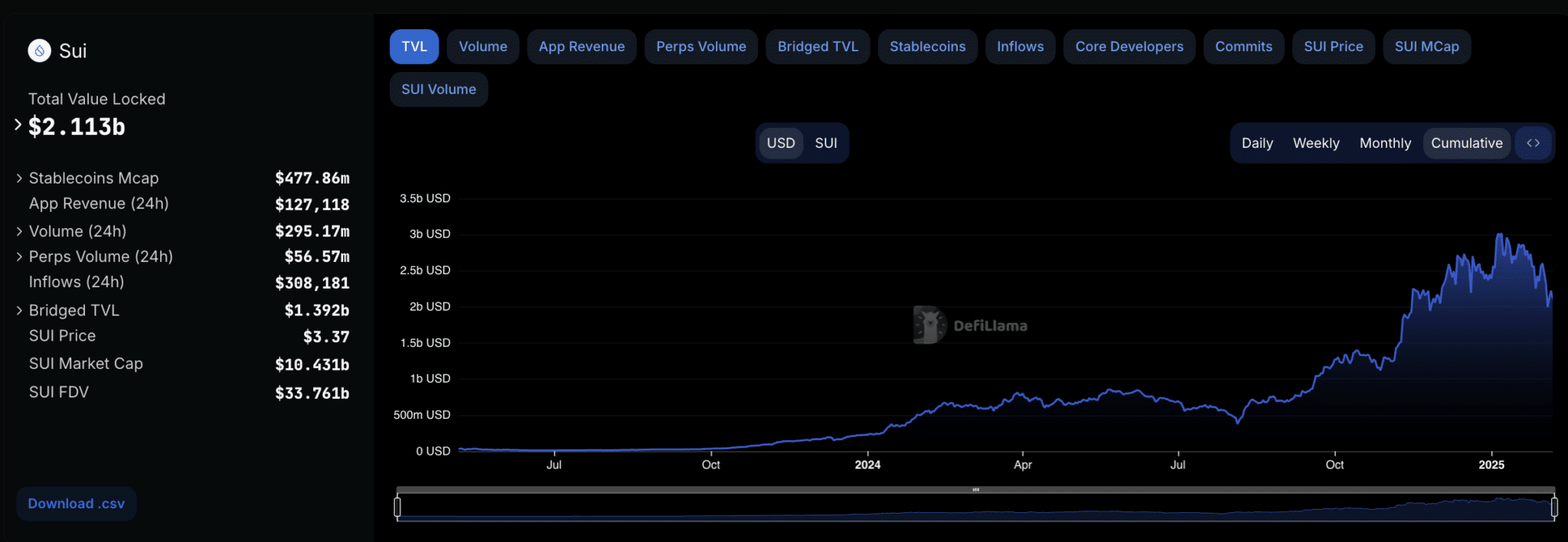
Task: Expand the Stablecoins Mcap row
Action: (x=19, y=178)
